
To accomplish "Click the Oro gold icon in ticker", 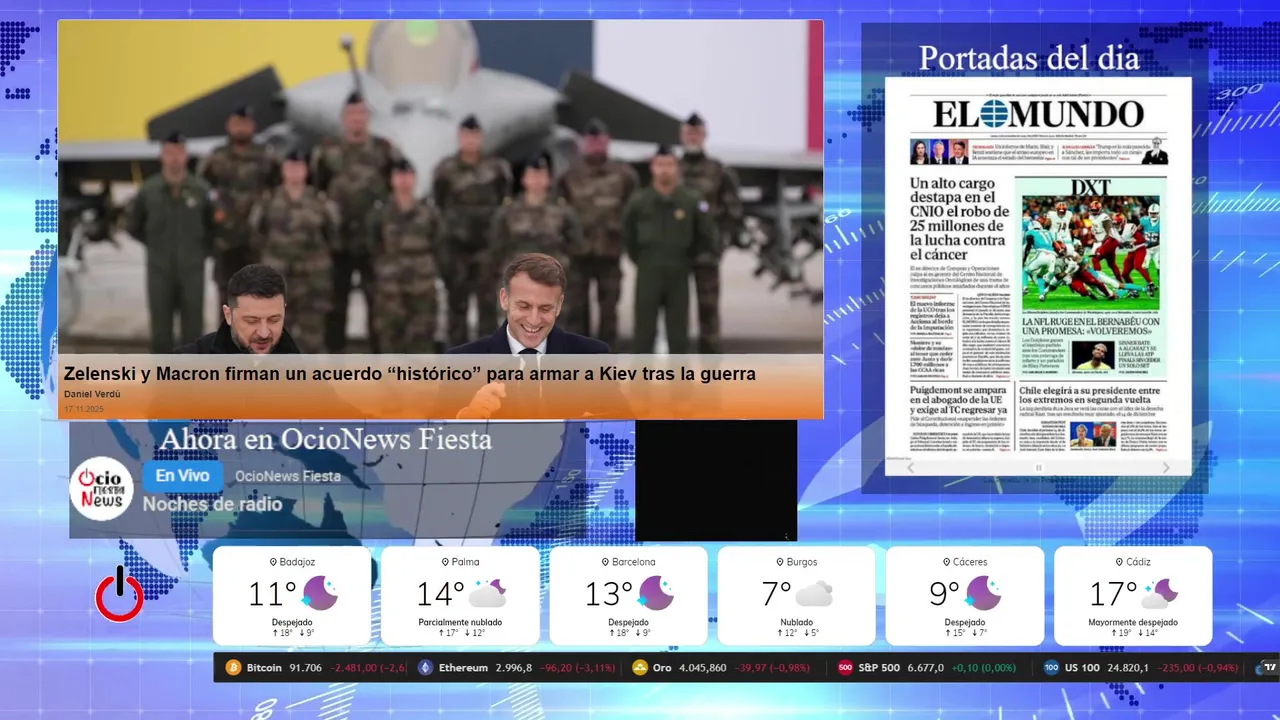I will coord(640,668).
